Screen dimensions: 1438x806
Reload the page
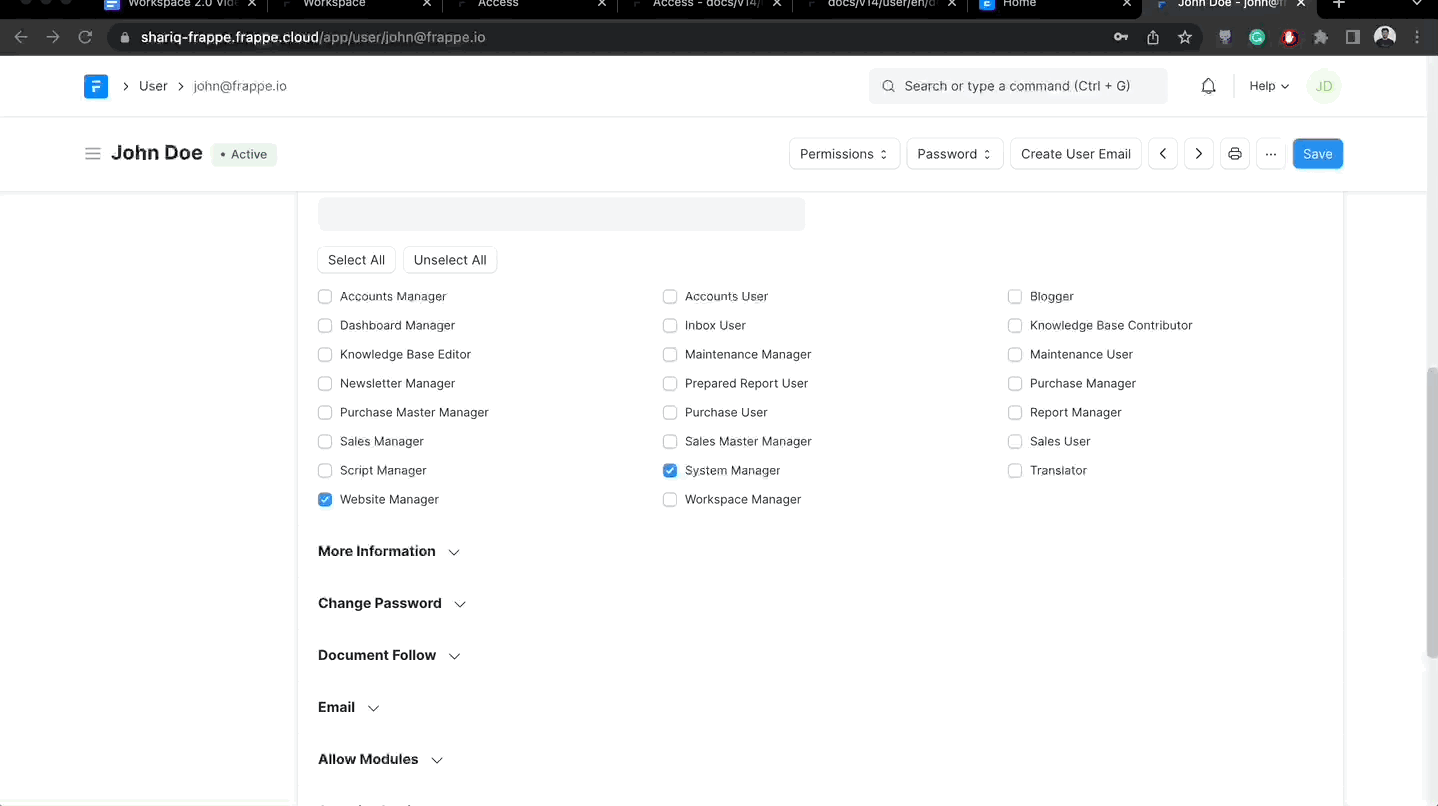click(85, 37)
